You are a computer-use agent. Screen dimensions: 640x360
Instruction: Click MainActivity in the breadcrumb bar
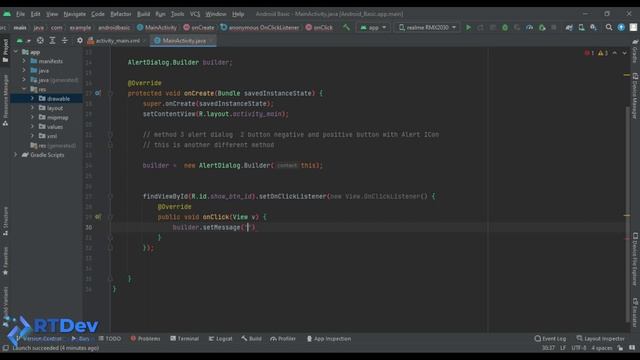point(157,27)
